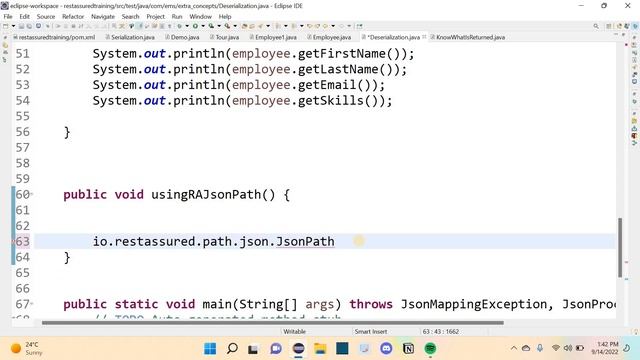The height and width of the screenshot is (360, 640).
Task: Click the External Tools run icon
Action: [x=227, y=26]
